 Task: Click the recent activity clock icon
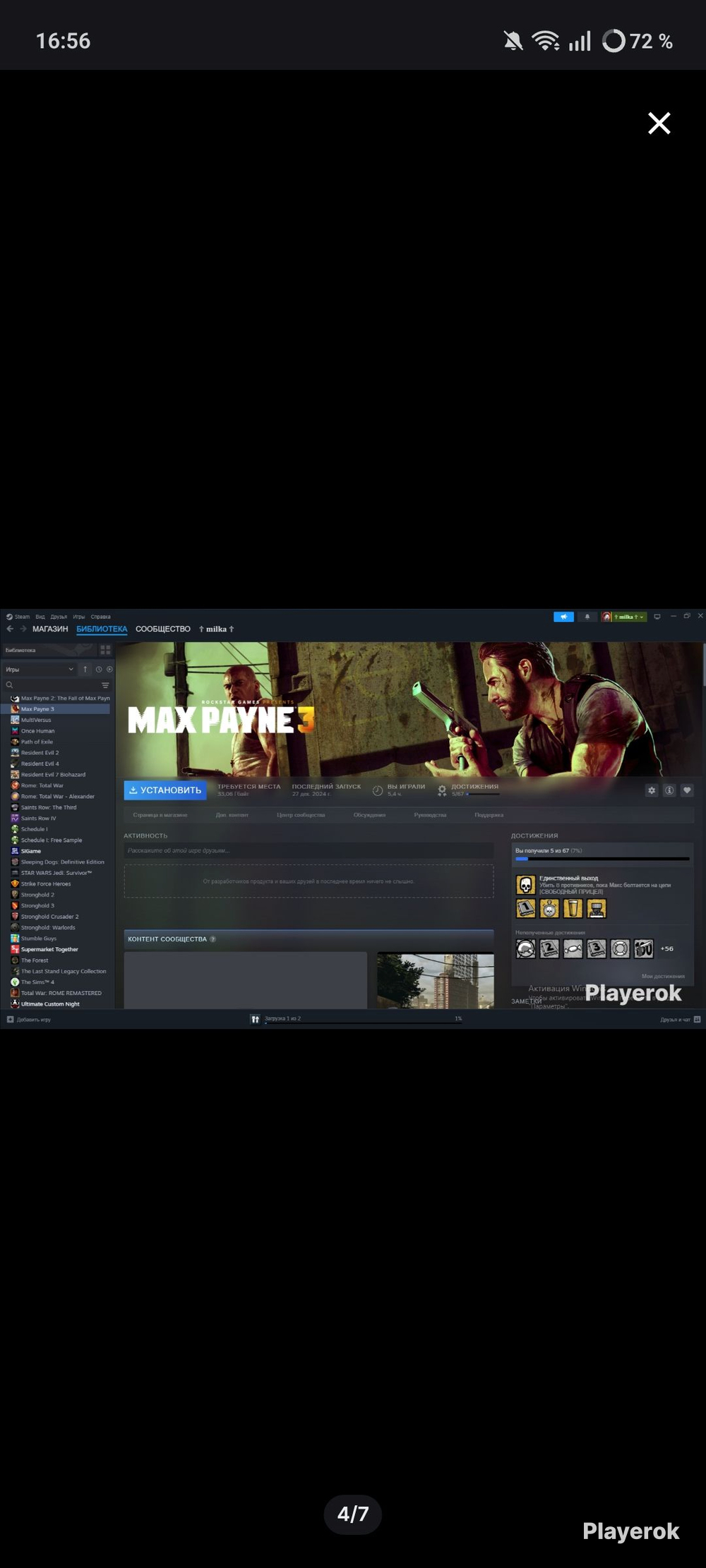pyautogui.click(x=99, y=669)
